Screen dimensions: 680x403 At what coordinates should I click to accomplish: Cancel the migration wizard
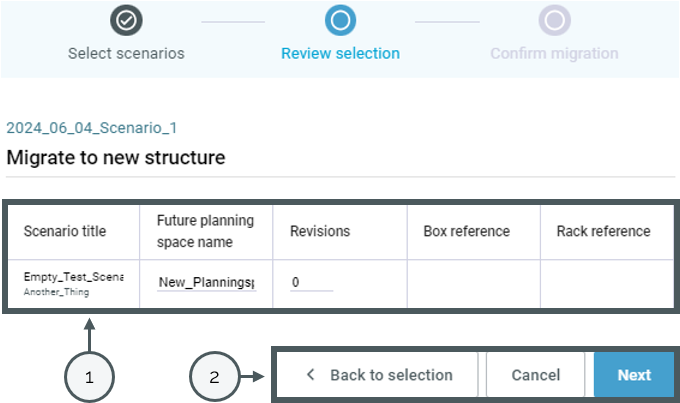point(536,374)
